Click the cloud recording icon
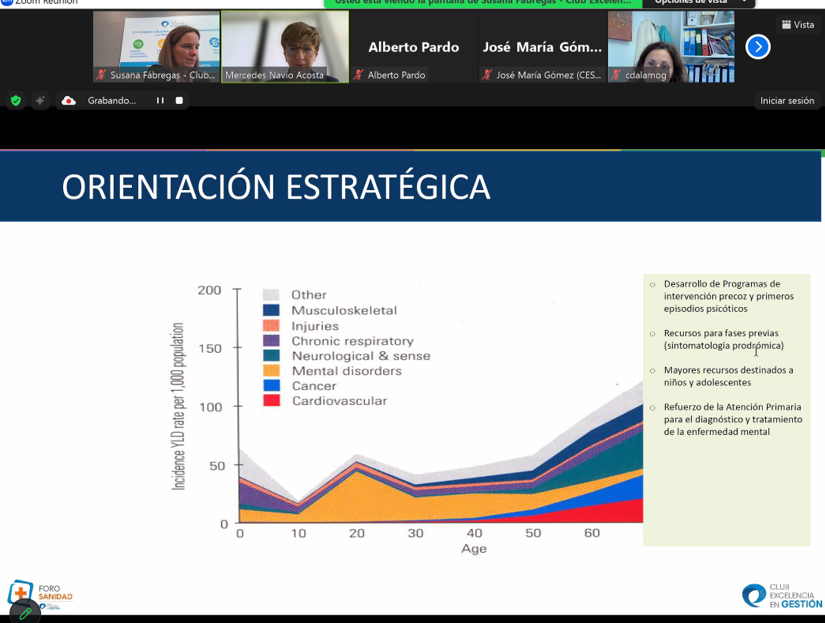Viewport: 825px width, 623px height. click(69, 101)
